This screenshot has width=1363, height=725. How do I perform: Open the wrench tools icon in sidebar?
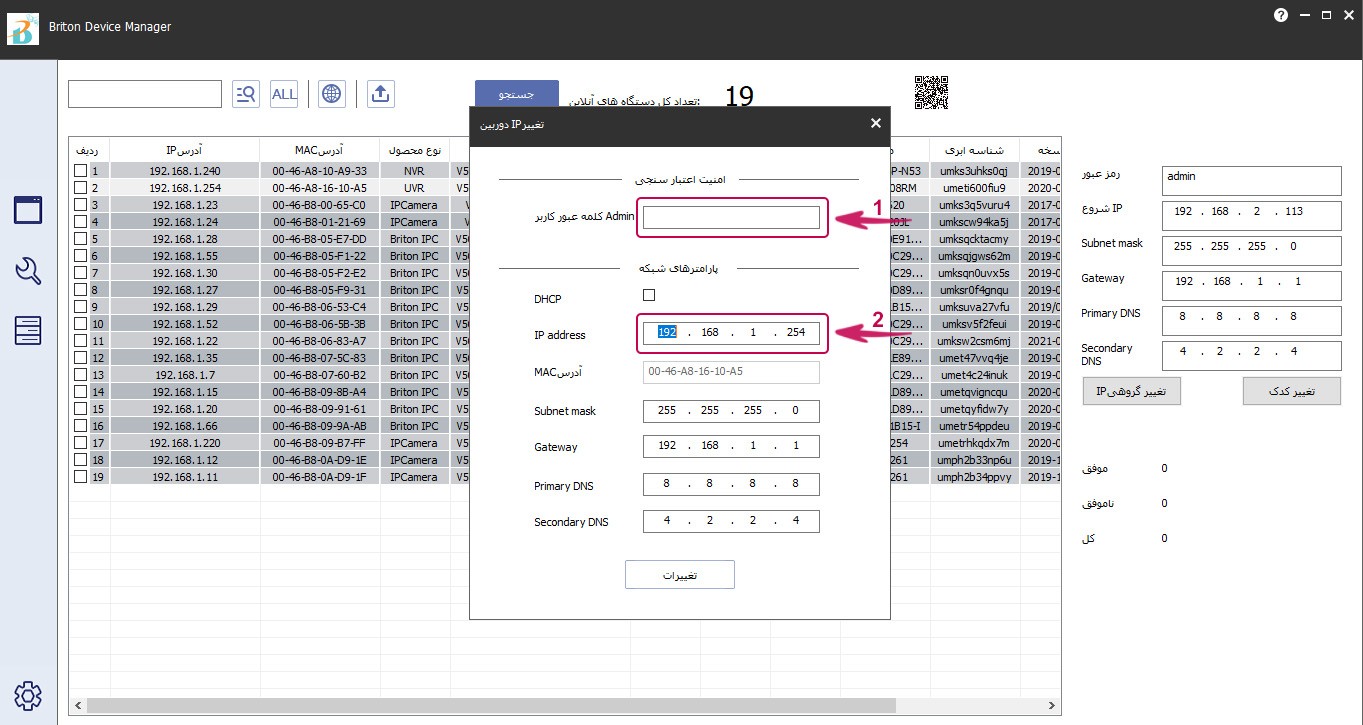tap(28, 271)
